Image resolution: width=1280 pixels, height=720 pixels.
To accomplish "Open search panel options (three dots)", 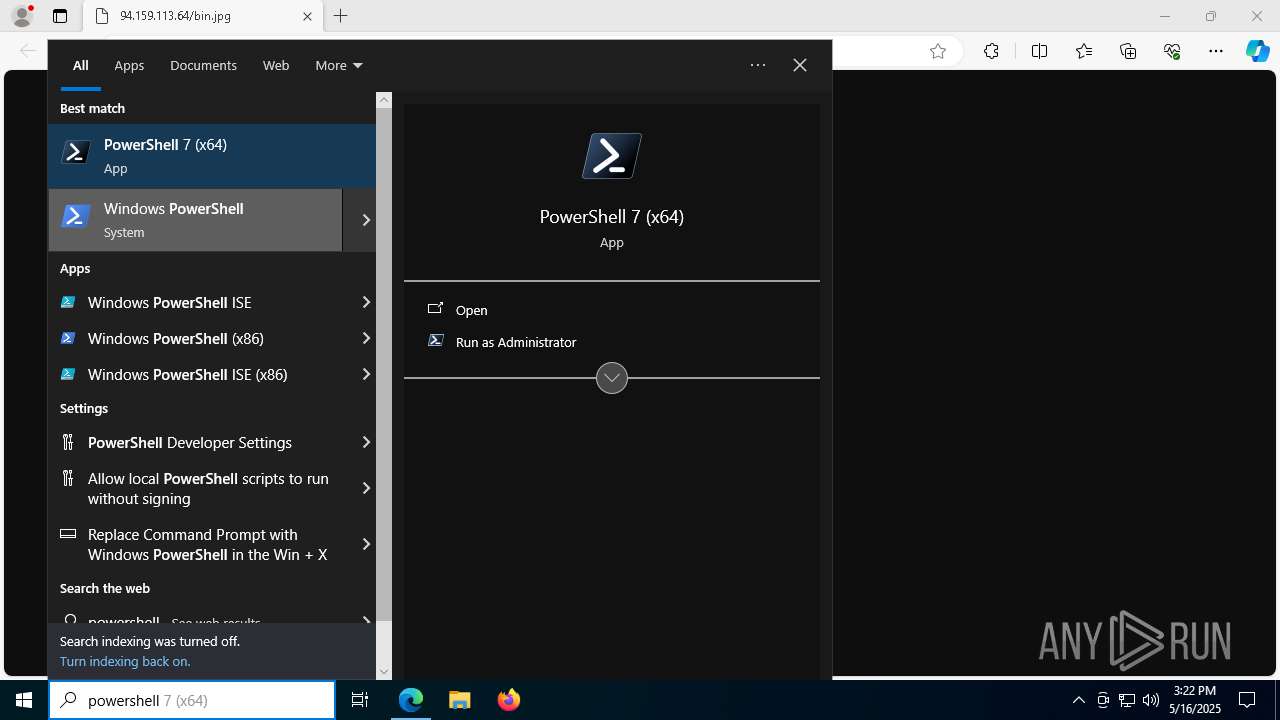I will click(x=758, y=65).
